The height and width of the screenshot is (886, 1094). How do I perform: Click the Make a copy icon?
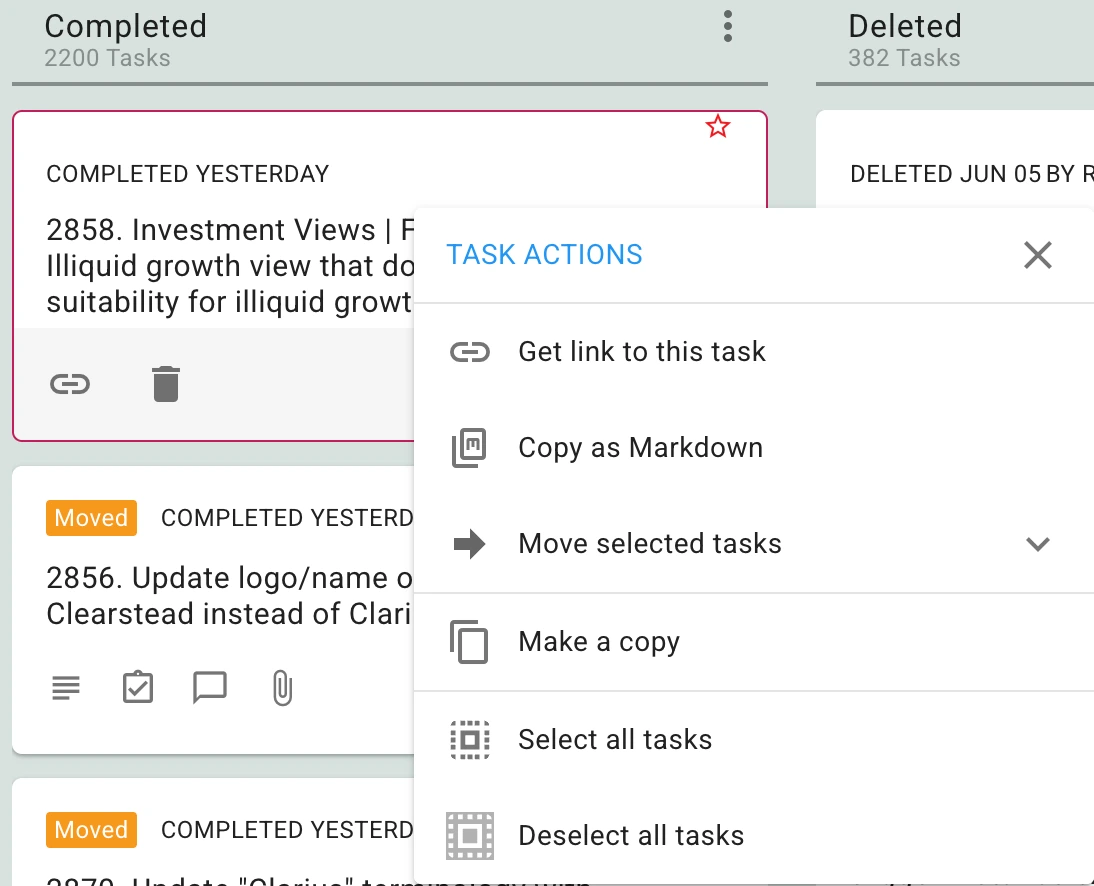(x=469, y=642)
